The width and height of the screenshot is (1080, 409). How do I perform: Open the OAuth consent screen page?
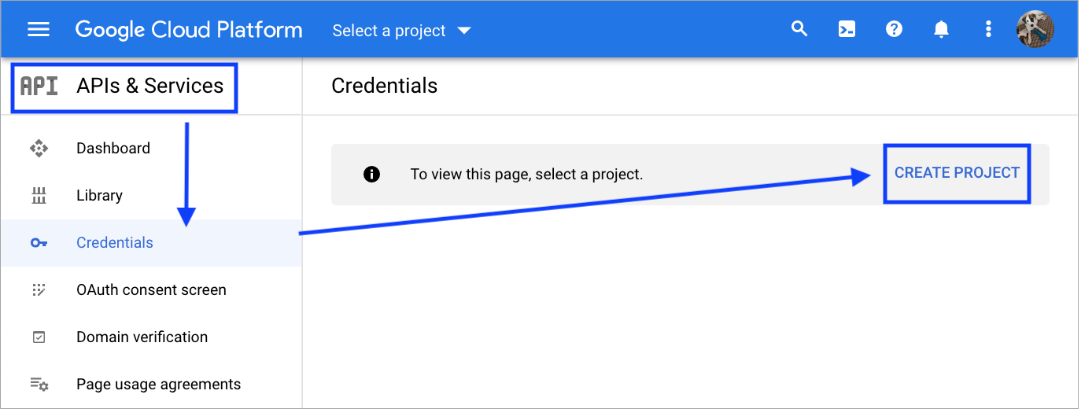tap(152, 290)
